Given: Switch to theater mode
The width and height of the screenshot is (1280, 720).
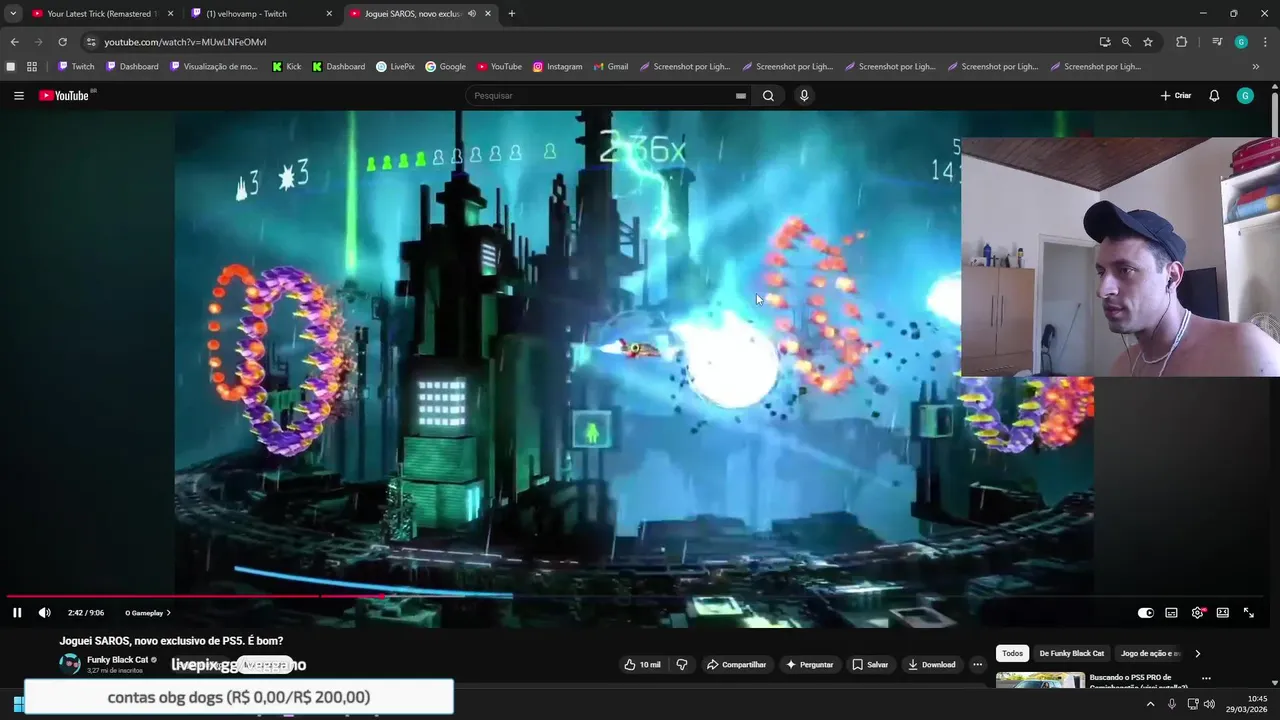Looking at the screenshot, I should (x=1222, y=613).
